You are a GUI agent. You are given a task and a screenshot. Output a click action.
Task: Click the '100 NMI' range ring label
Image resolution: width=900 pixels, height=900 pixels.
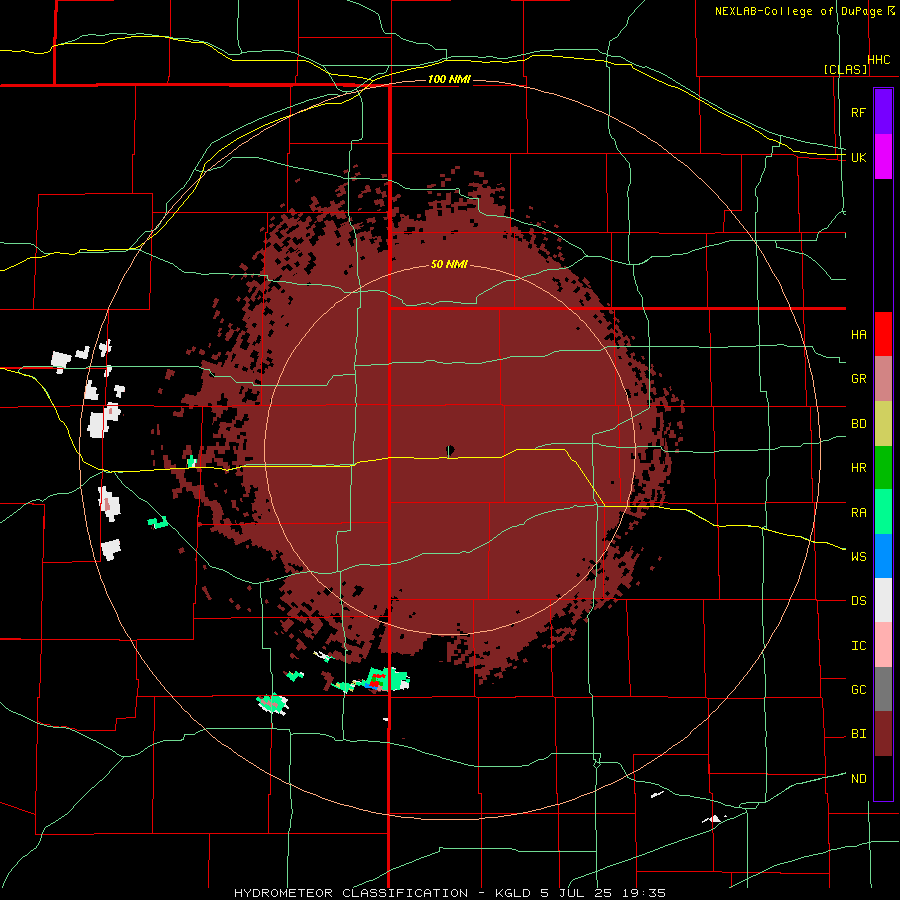coord(449,79)
